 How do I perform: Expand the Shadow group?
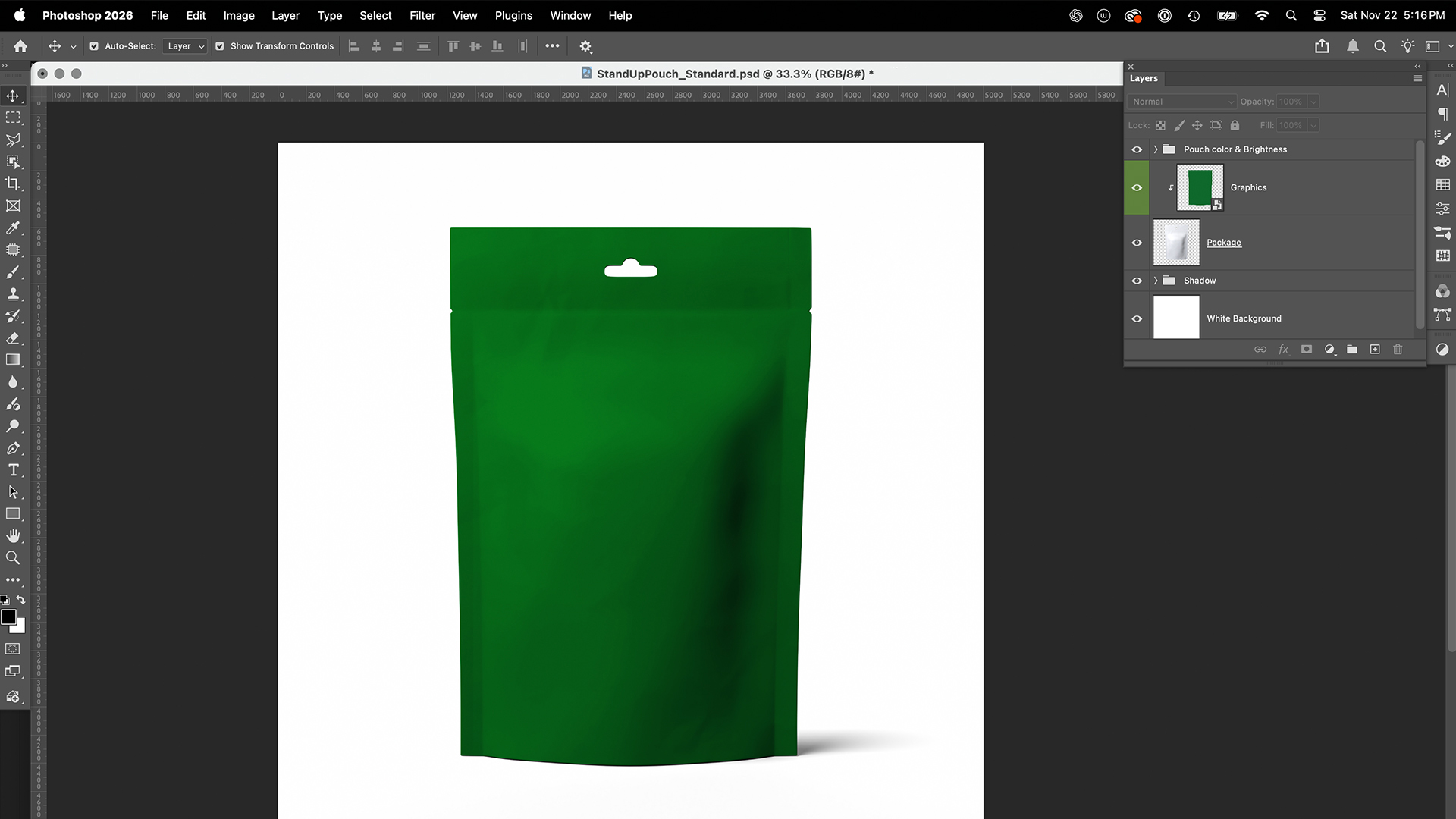point(1155,280)
